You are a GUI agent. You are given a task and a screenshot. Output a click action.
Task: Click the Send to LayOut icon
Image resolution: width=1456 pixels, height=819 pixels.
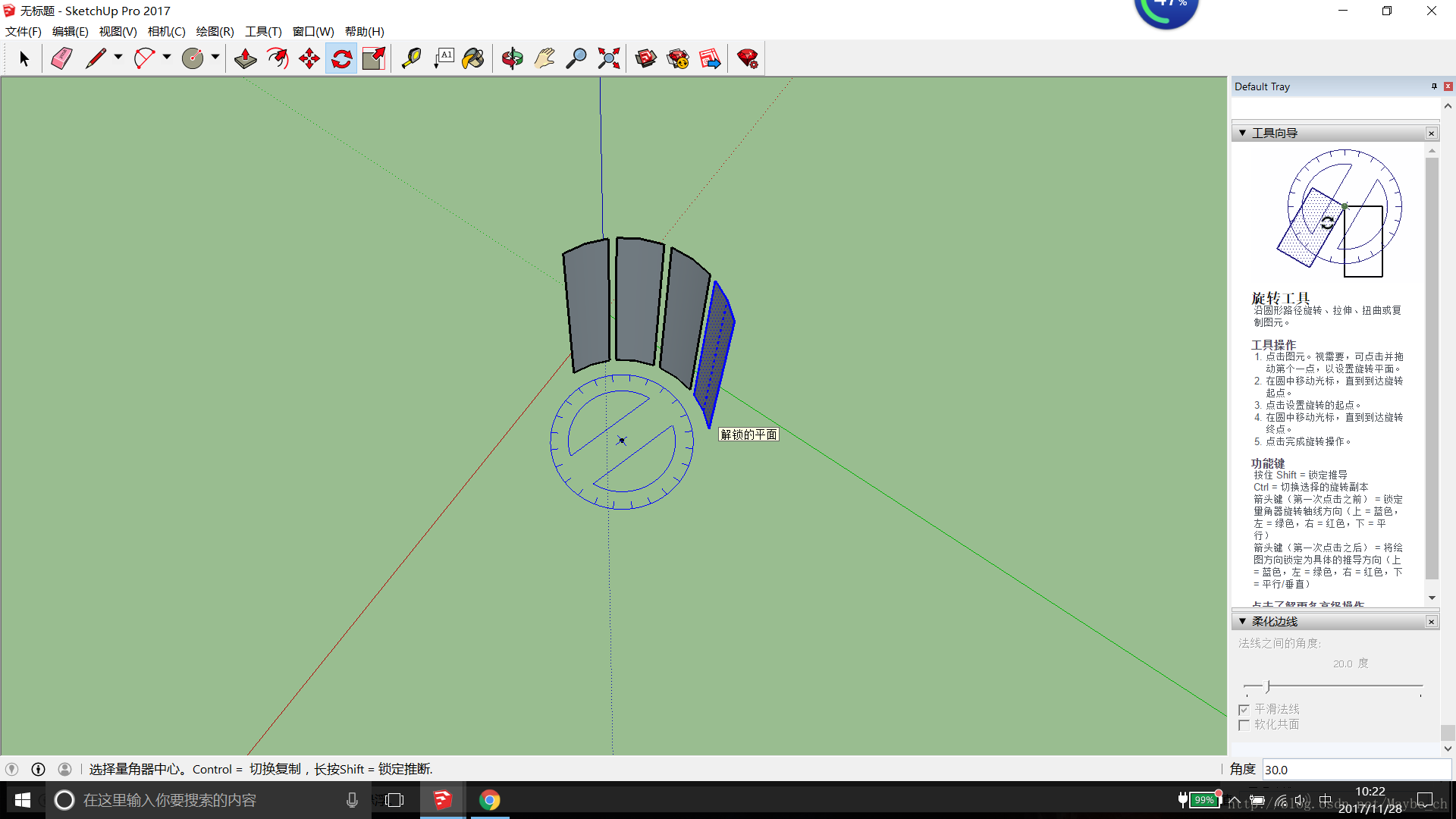710,58
